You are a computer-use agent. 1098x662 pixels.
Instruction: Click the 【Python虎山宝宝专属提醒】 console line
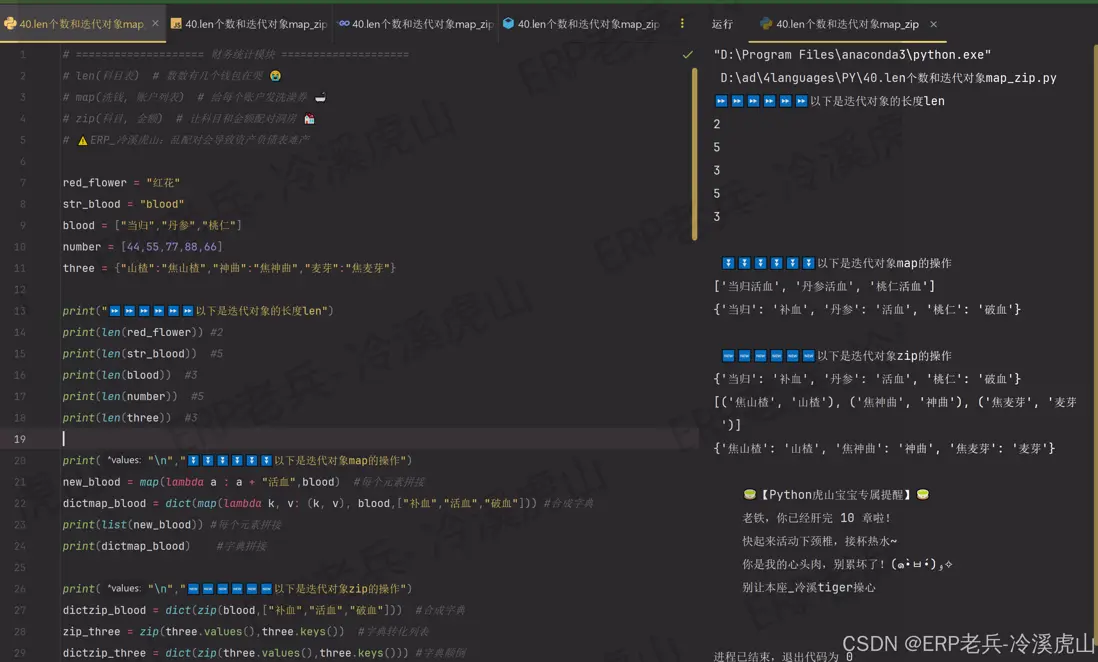point(835,495)
